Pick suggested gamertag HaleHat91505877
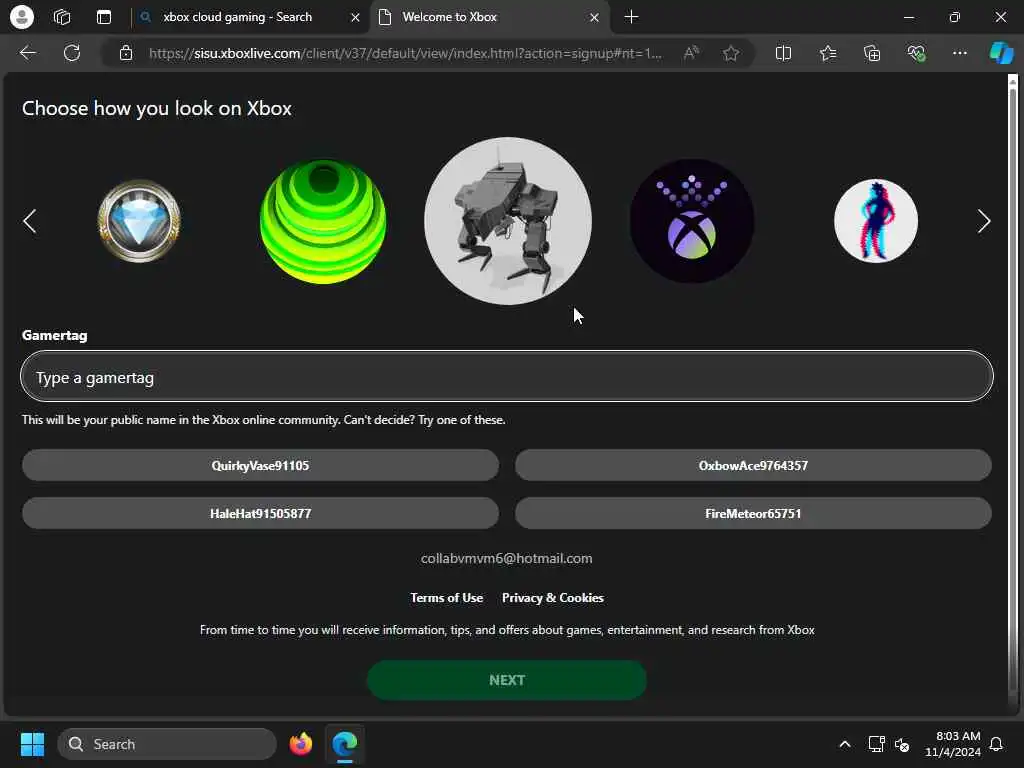Image resolution: width=1024 pixels, height=768 pixels. [261, 513]
